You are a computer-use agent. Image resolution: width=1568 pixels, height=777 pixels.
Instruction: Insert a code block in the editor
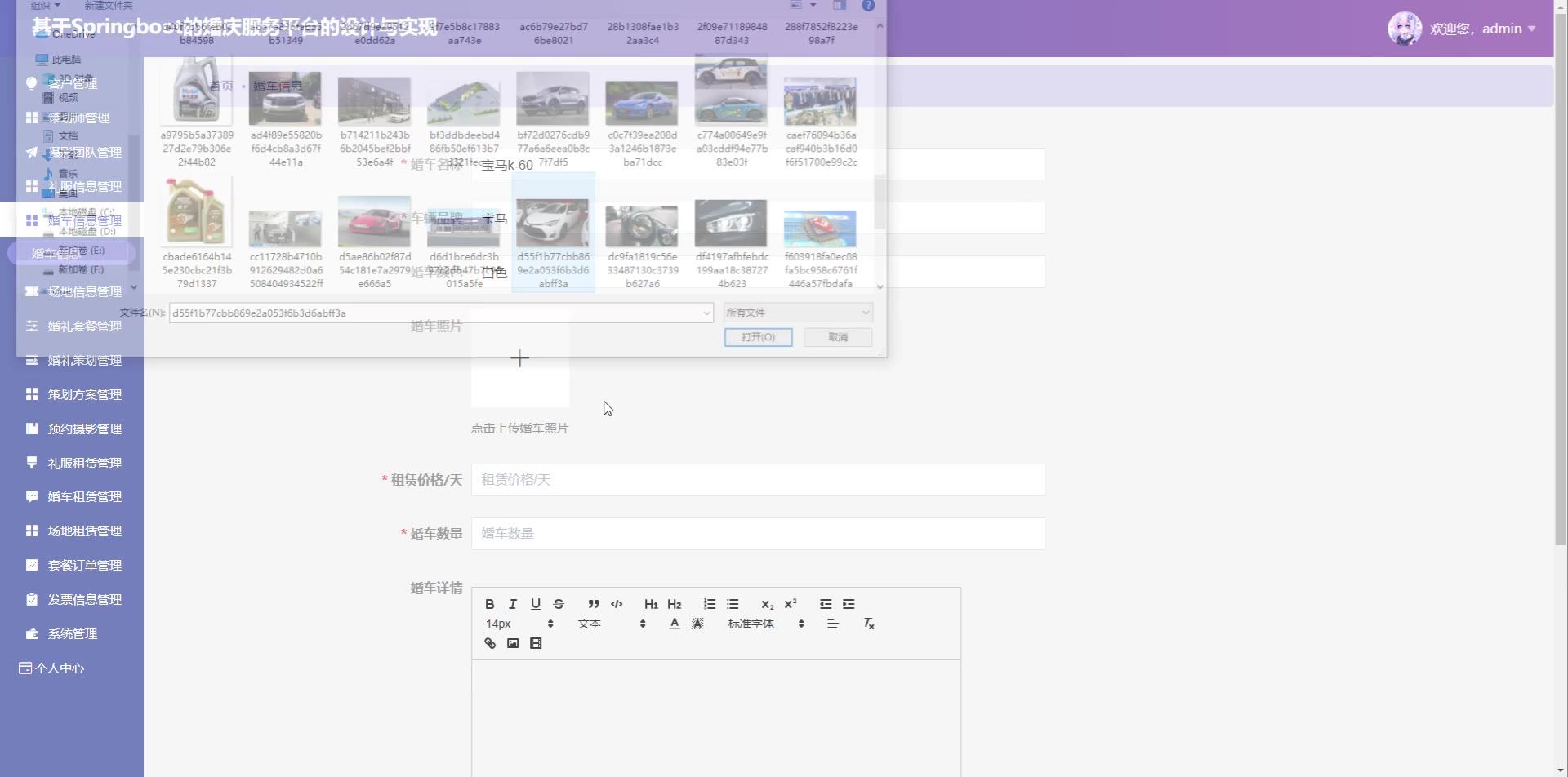(x=617, y=604)
